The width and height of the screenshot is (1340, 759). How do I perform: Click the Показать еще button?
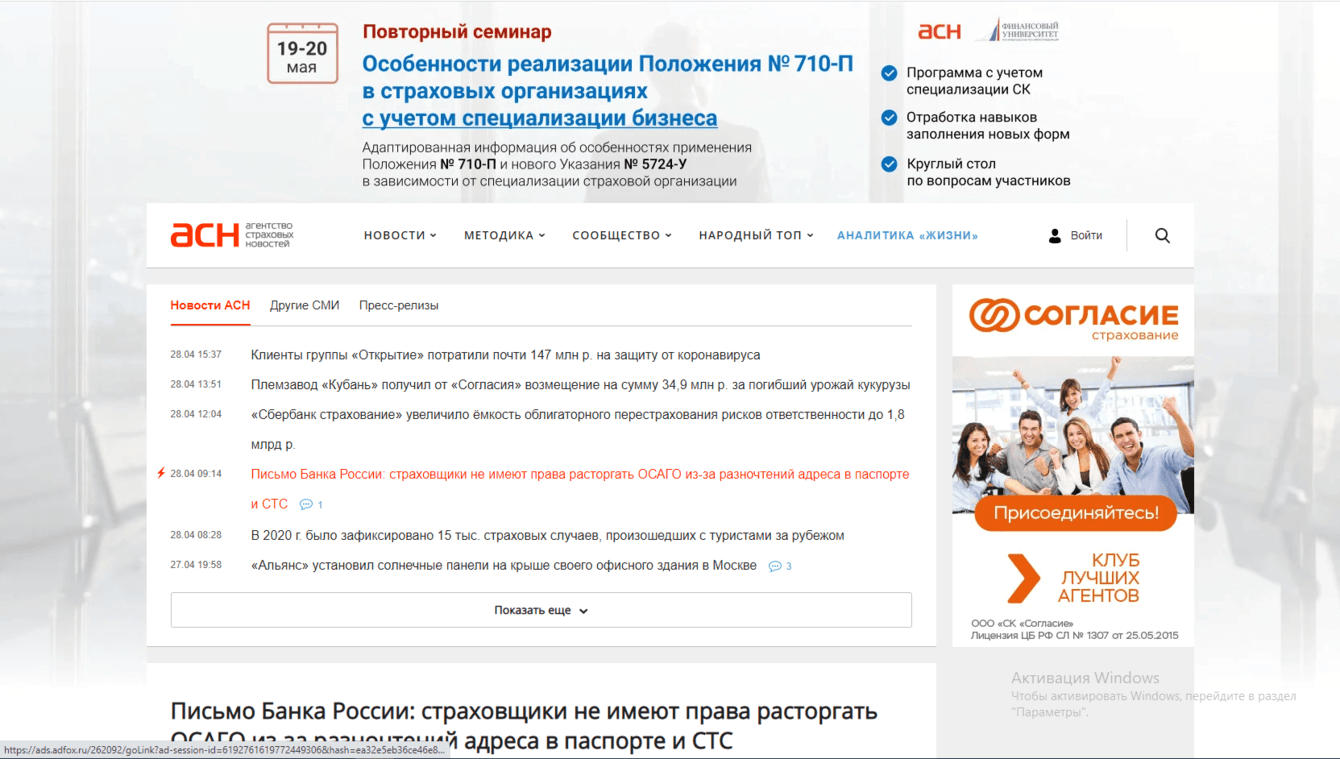(x=541, y=610)
